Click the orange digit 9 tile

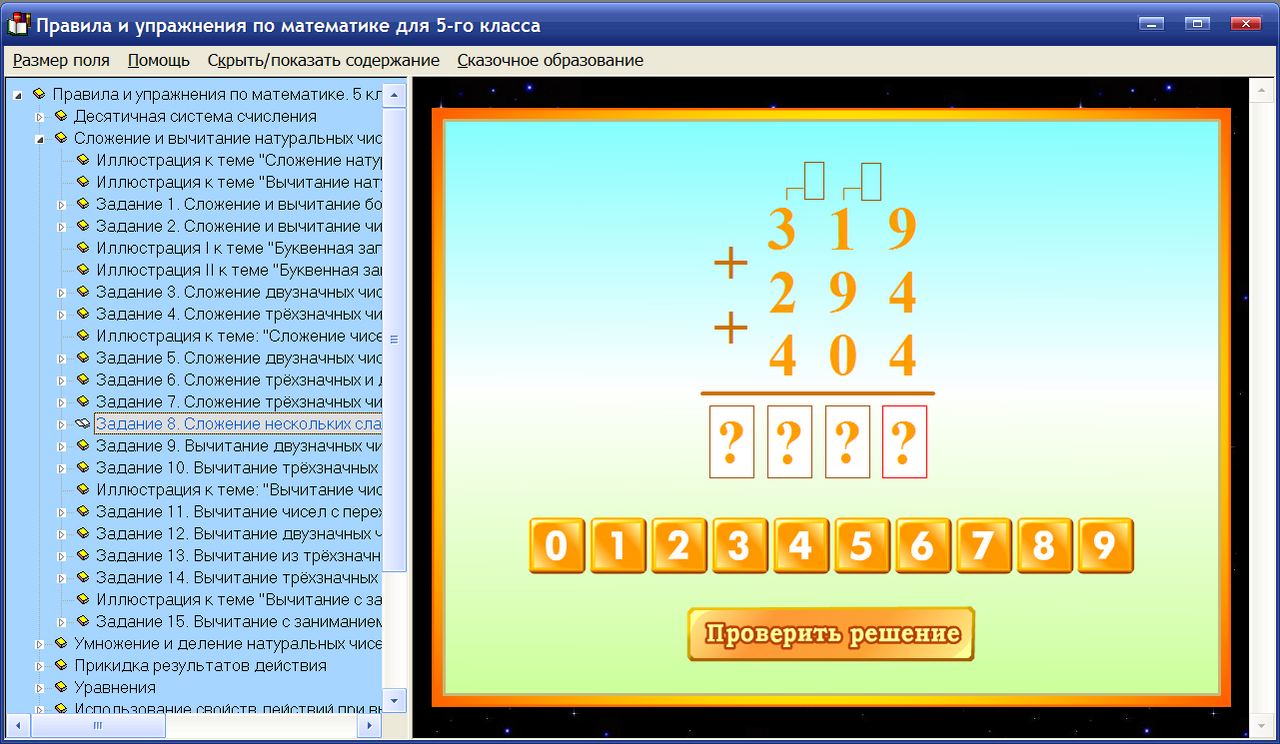click(x=1105, y=546)
